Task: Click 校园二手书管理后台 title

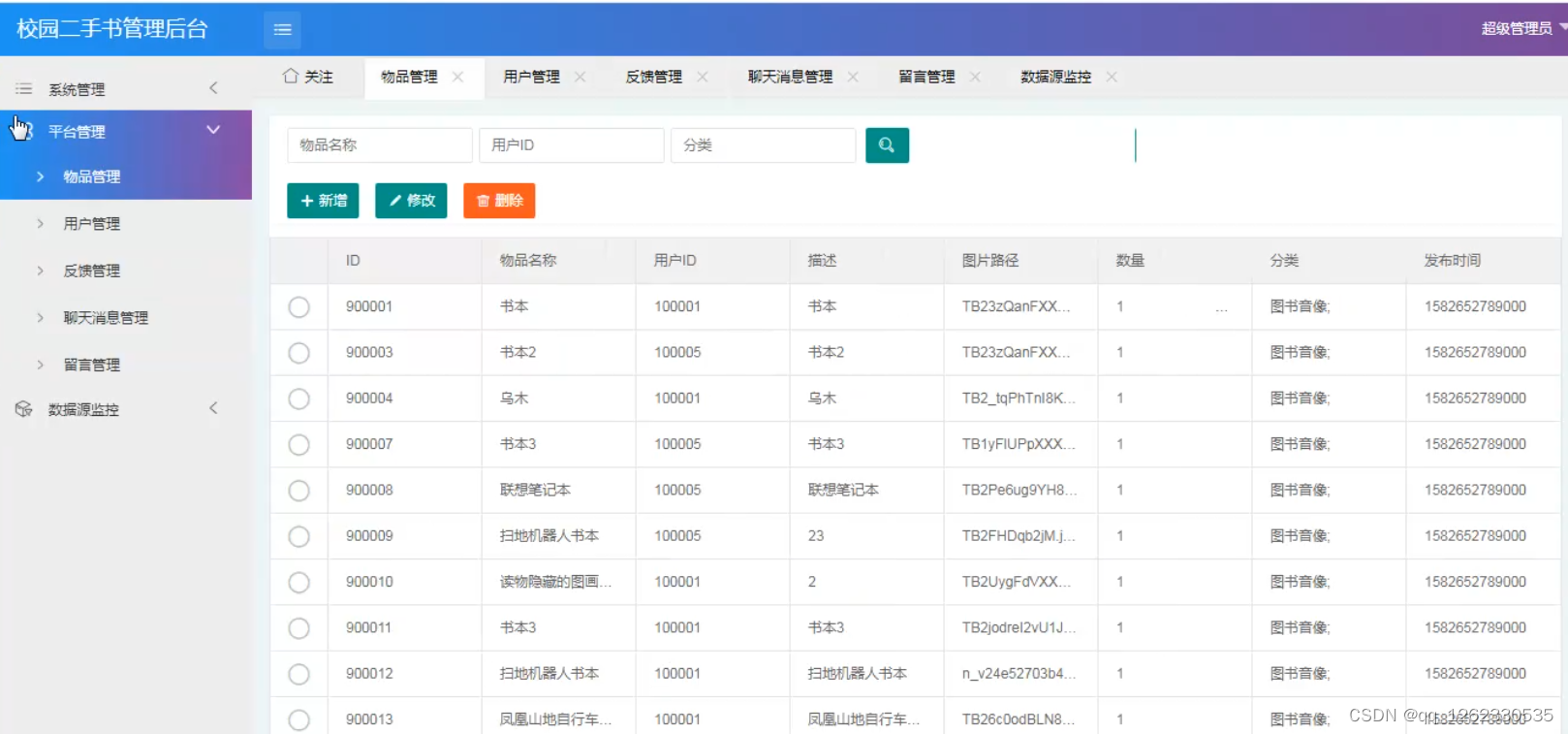Action: click(x=112, y=29)
